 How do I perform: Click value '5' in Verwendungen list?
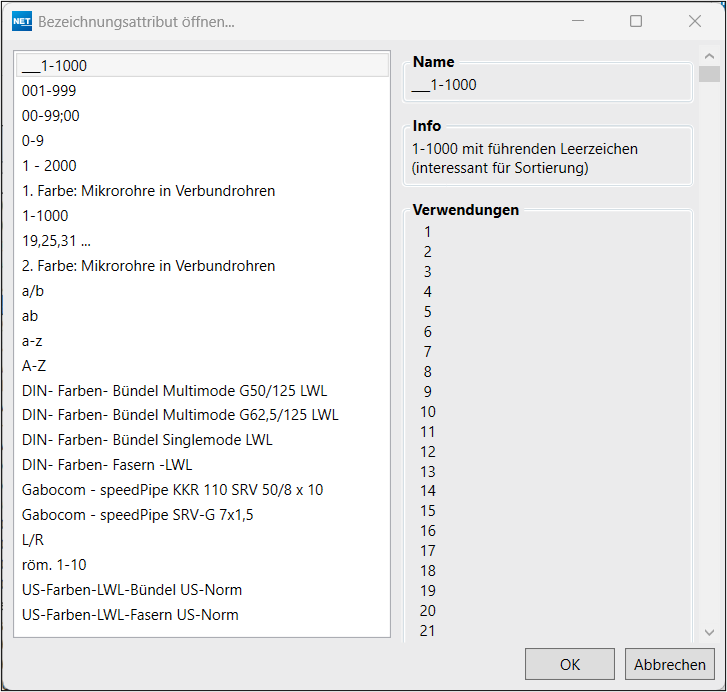click(x=427, y=311)
